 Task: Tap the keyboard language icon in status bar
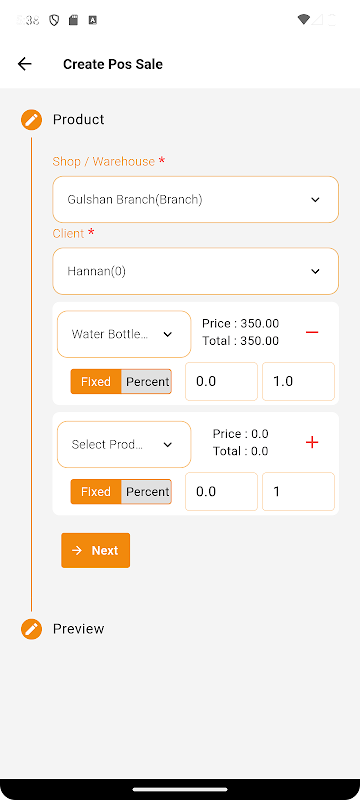coord(92,20)
